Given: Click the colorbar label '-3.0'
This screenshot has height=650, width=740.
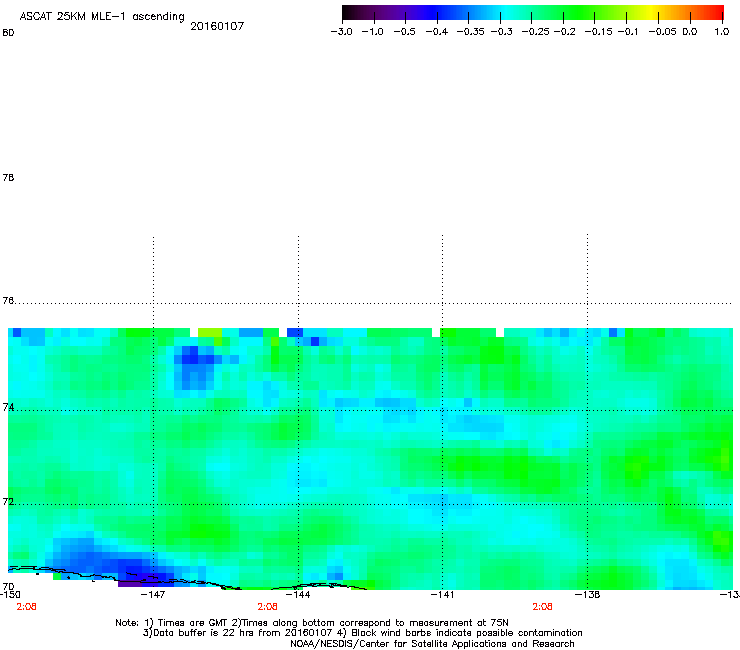Looking at the screenshot, I should [x=342, y=32].
